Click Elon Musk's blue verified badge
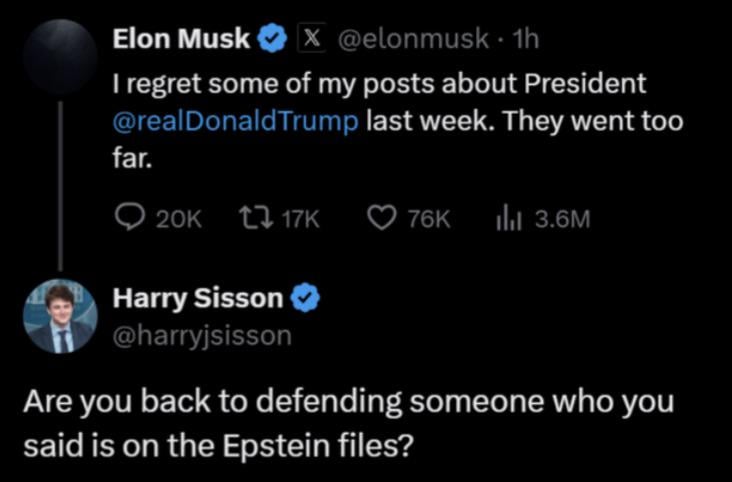This screenshot has height=482, width=732. pos(270,40)
